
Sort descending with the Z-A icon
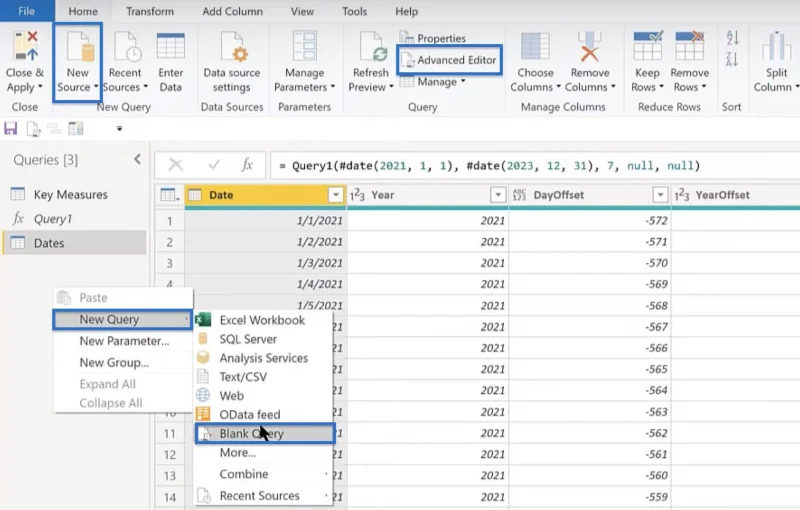click(732, 59)
